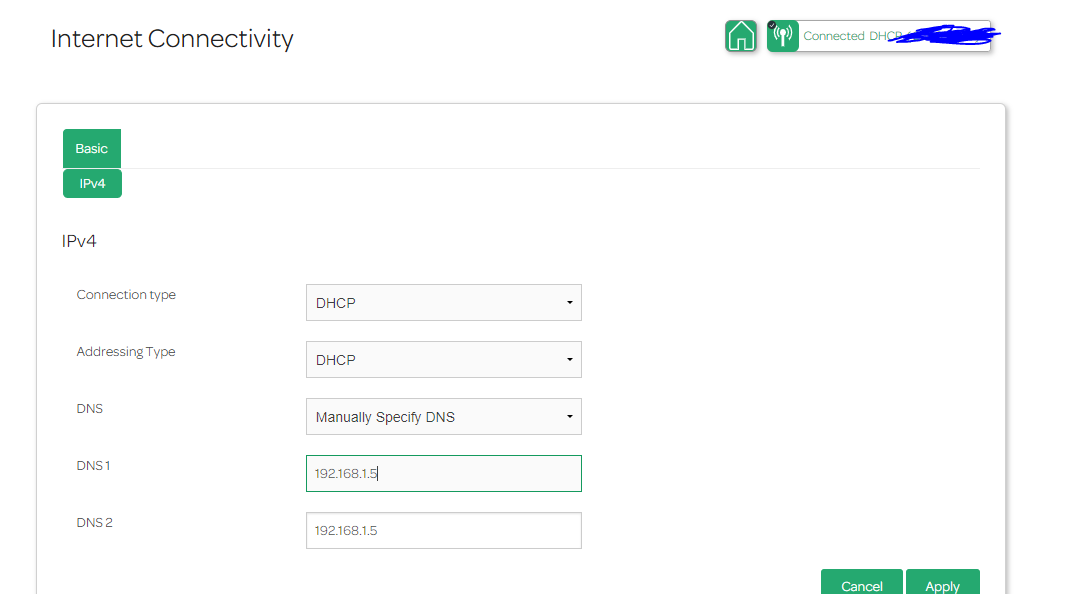
Task: Click the IPv4 section heading
Action: pos(79,241)
